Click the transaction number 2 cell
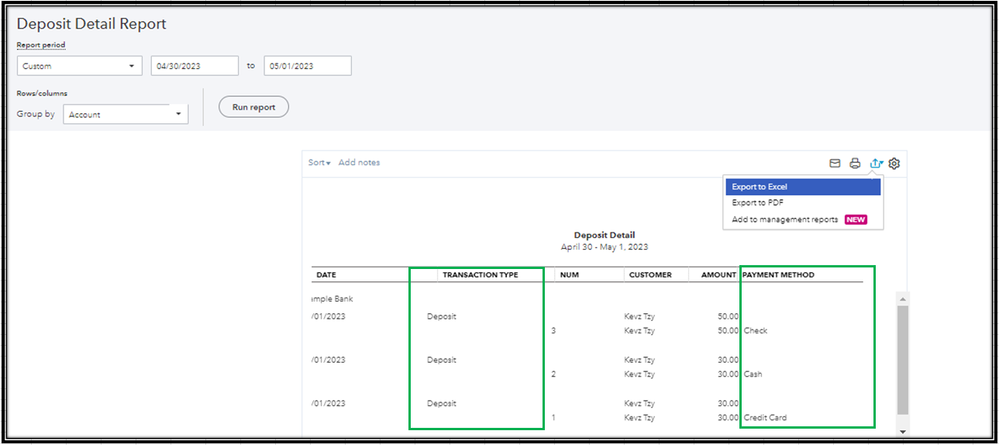Viewport: 999px width, 445px height. 554,374
